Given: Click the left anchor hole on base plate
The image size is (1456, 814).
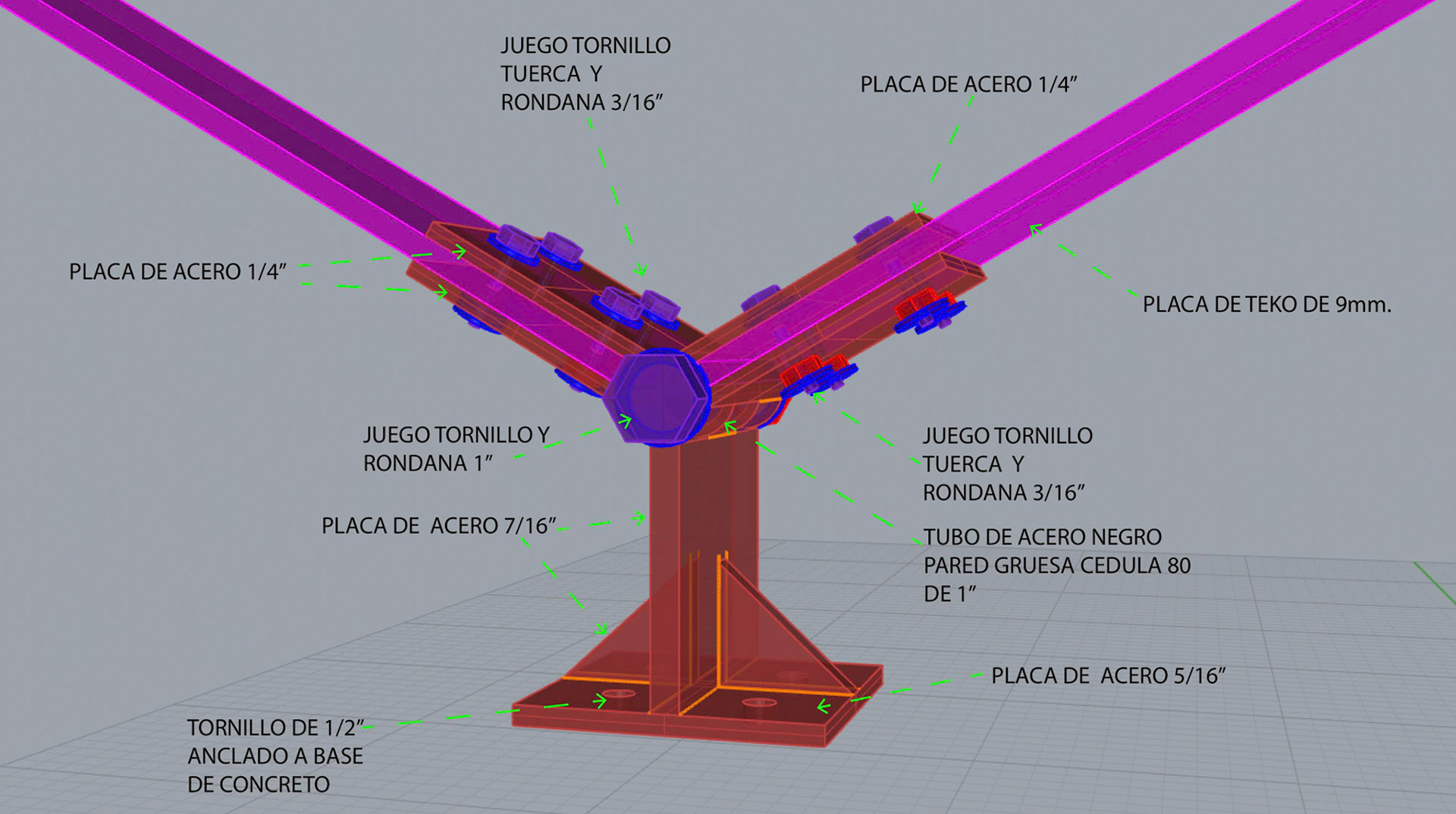Looking at the screenshot, I should point(620,694).
